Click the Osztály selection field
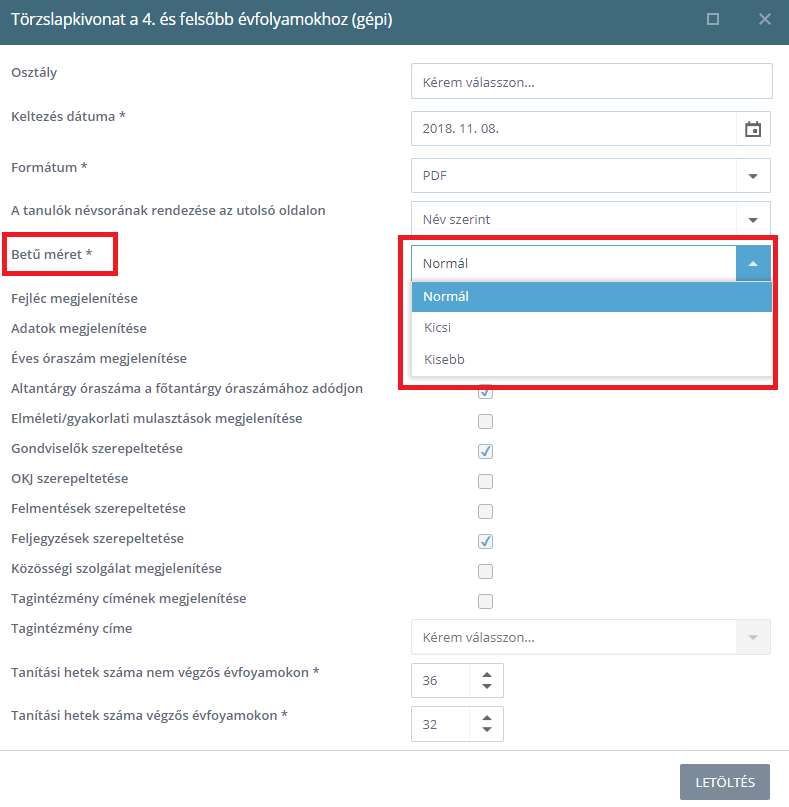This screenshot has height=807, width=789. [591, 81]
